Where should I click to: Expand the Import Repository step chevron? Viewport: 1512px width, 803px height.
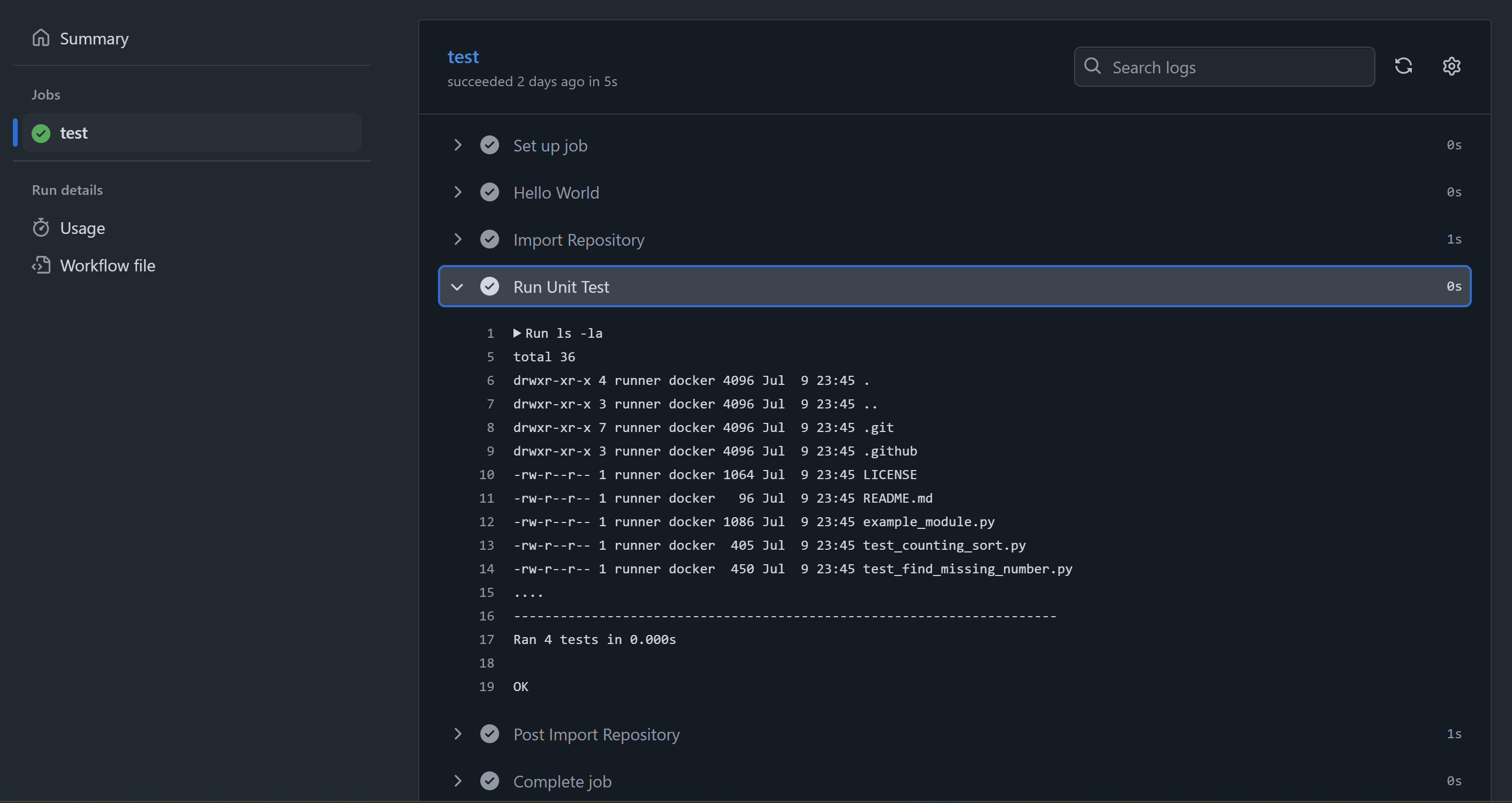[x=458, y=239]
